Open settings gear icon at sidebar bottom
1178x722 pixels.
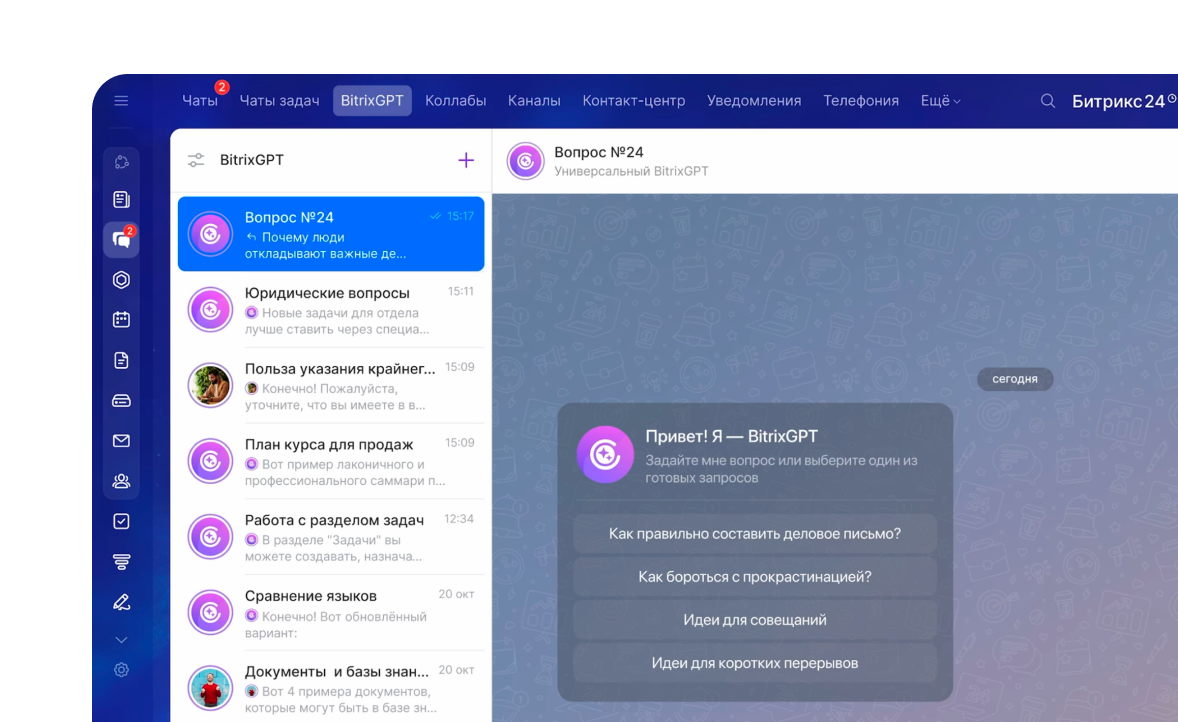121,669
